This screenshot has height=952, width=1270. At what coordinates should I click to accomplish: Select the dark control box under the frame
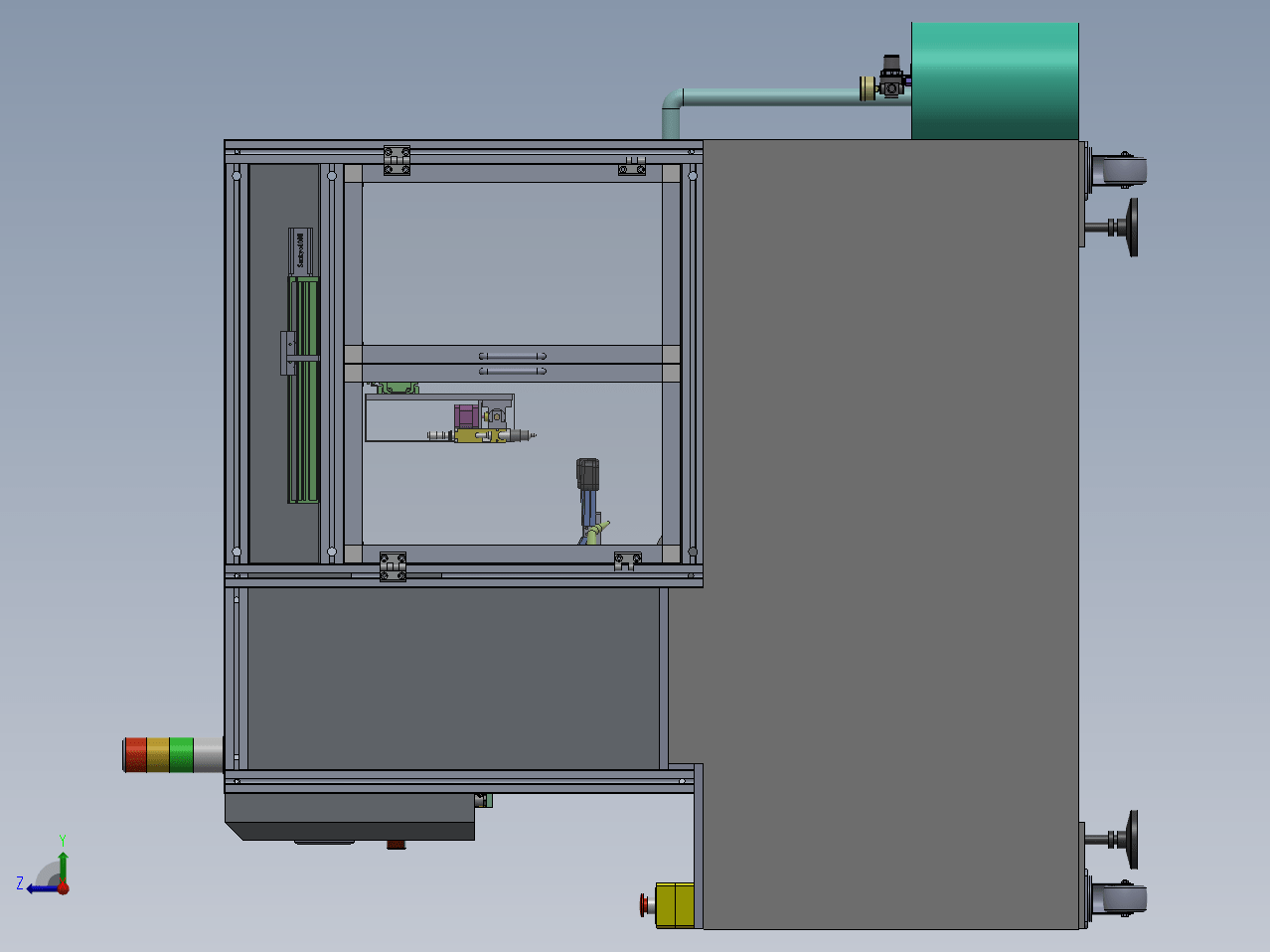click(350, 816)
